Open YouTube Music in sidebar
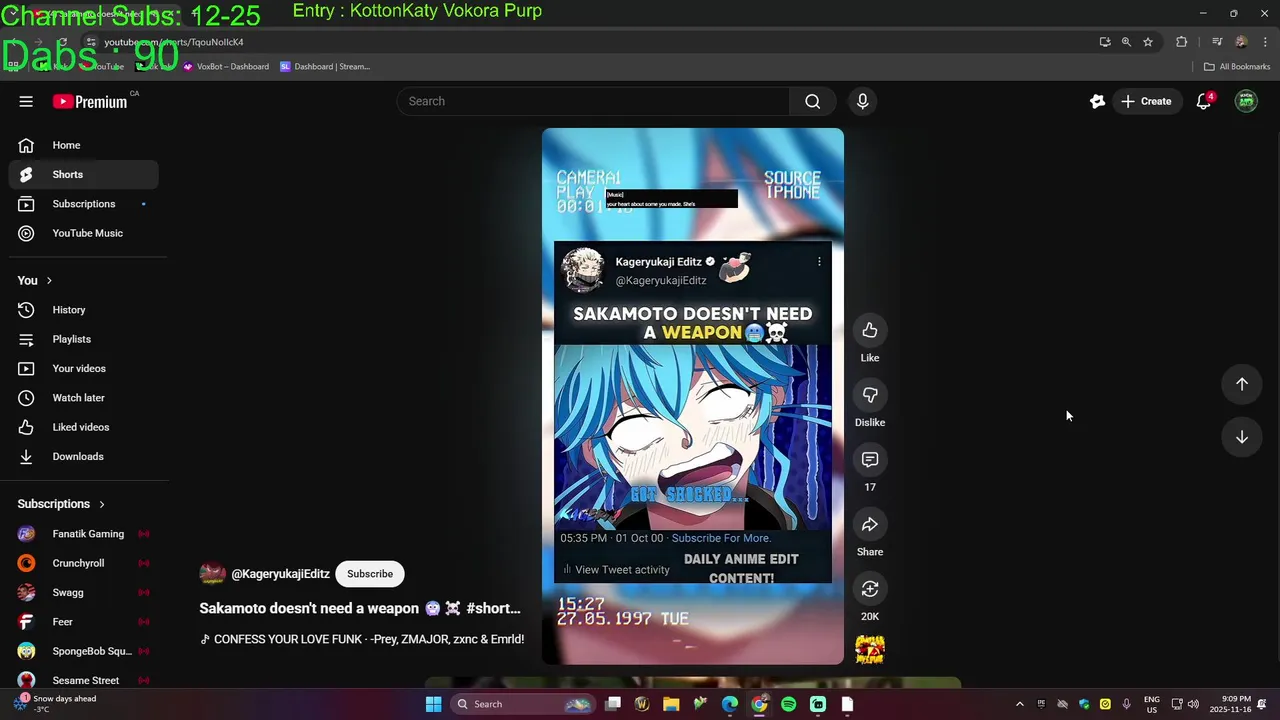 click(84, 233)
